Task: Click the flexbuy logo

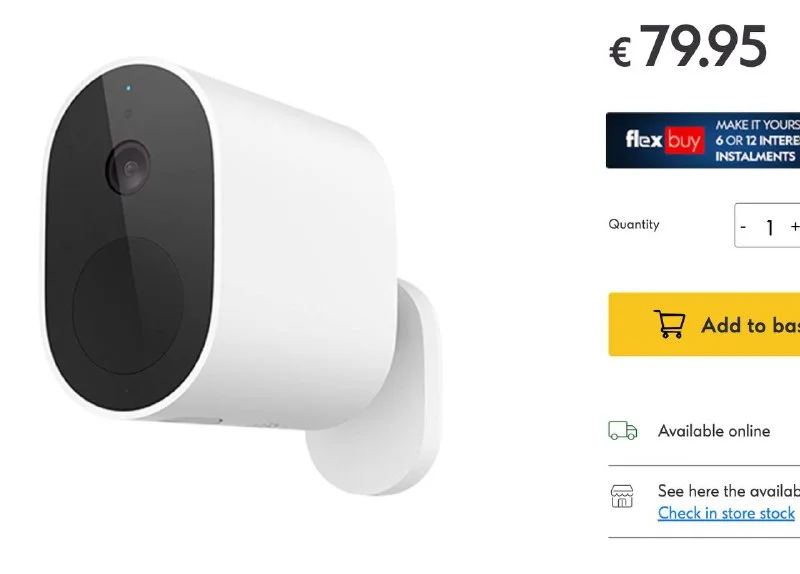Action: tap(665, 140)
